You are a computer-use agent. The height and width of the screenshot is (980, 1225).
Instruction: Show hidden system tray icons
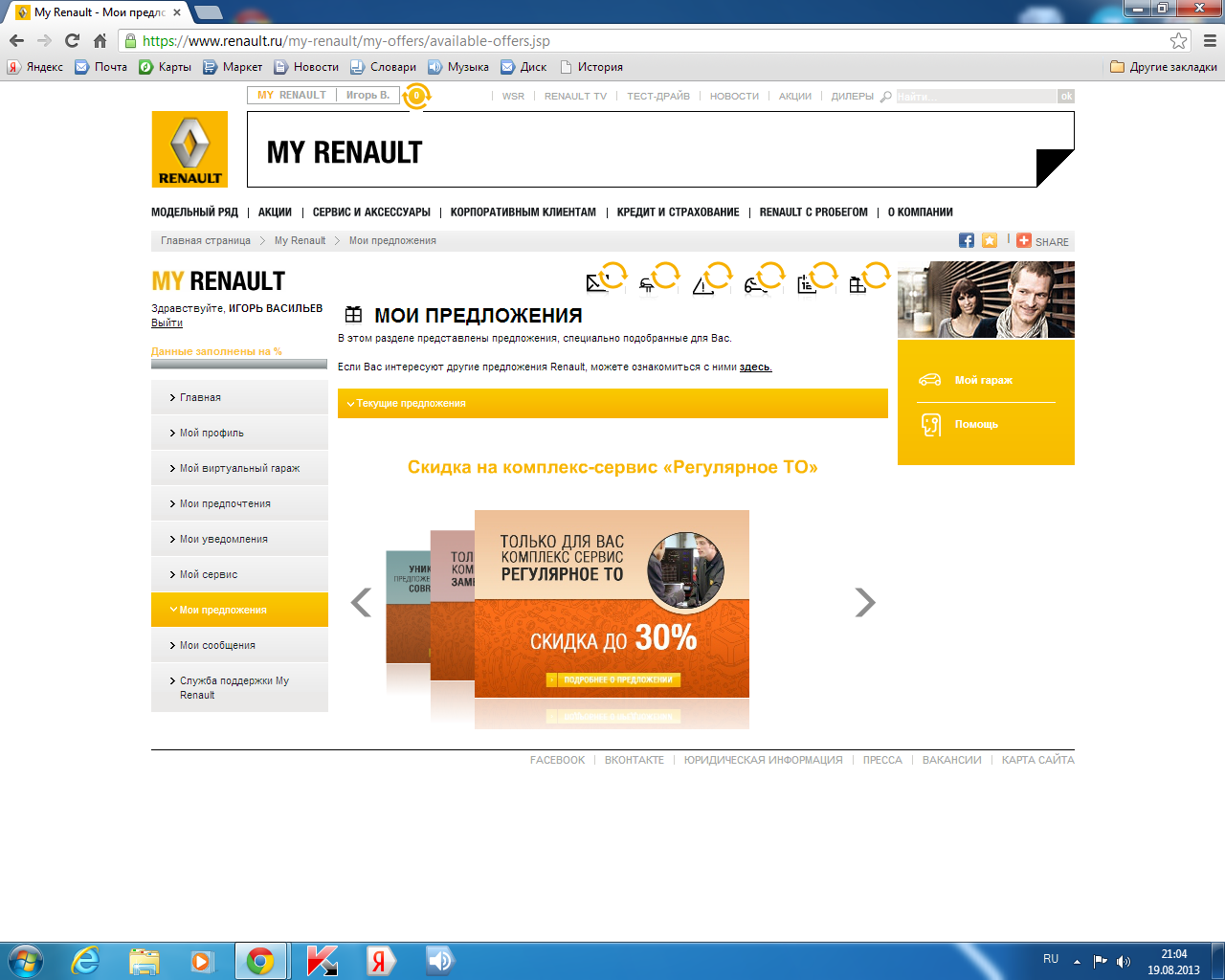(1077, 961)
